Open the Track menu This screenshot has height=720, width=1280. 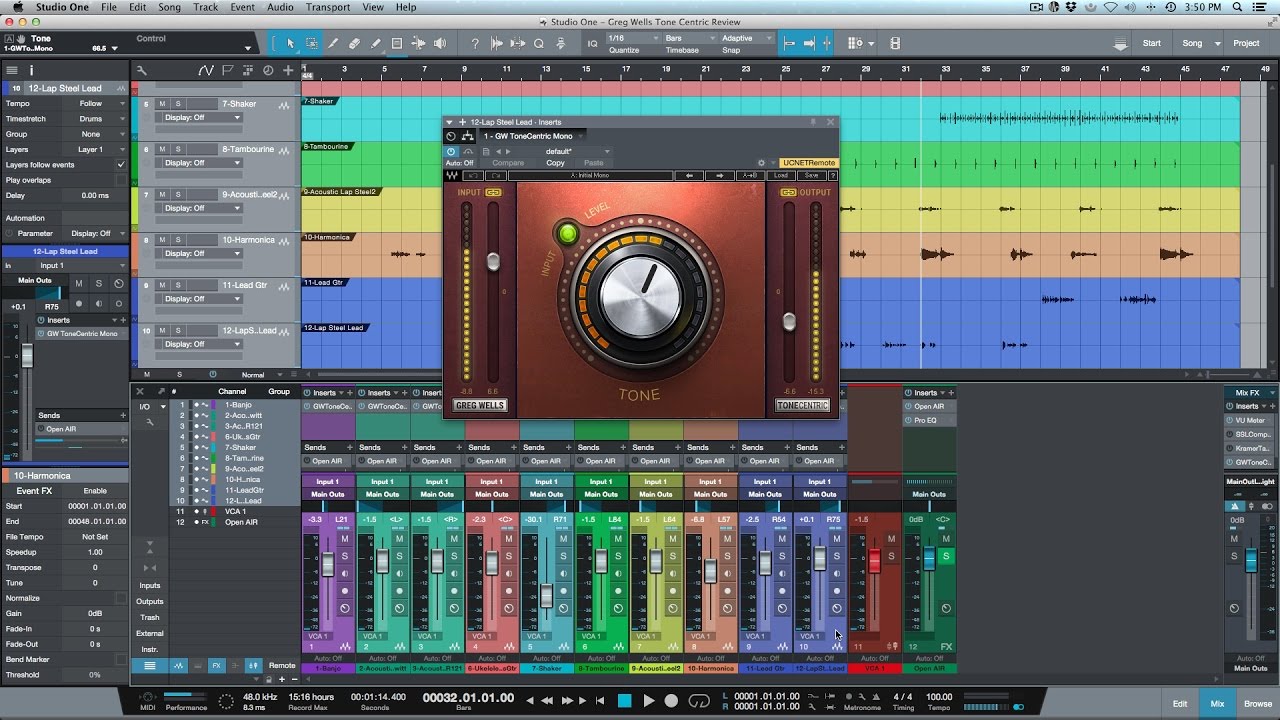click(206, 7)
